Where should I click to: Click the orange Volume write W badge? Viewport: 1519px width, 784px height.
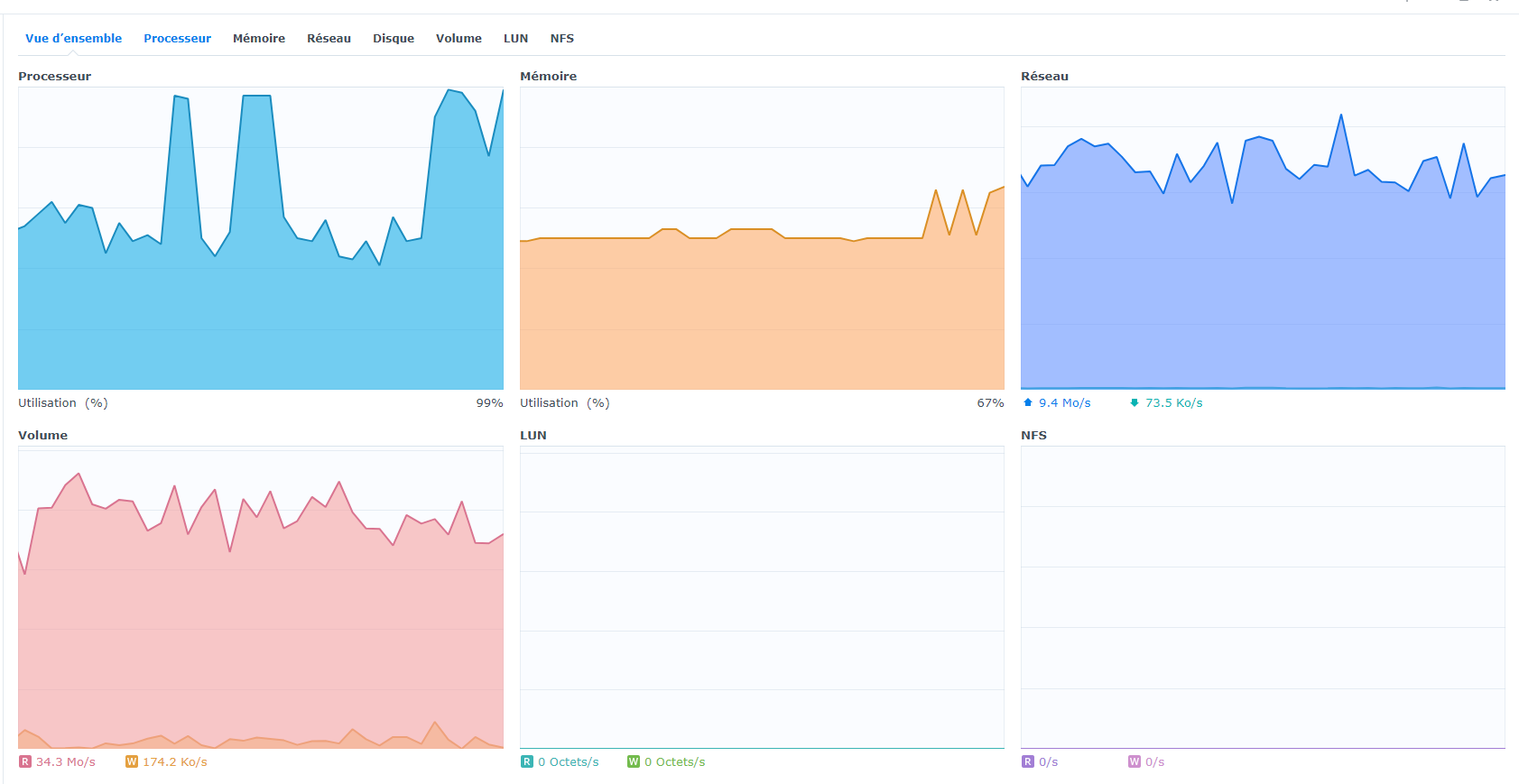point(132,762)
